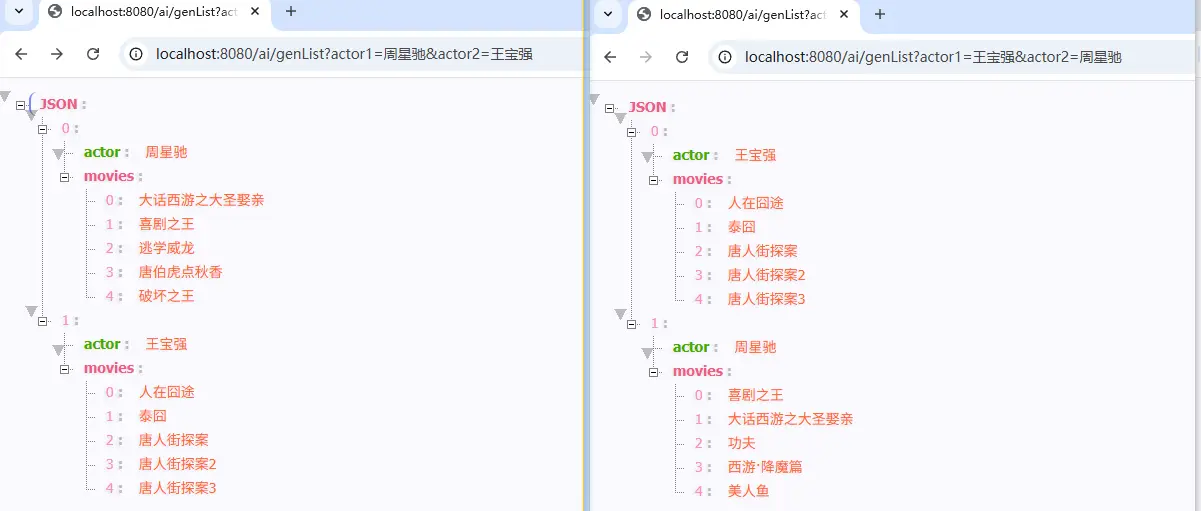Collapse root JSON node in left window

pos(21,104)
